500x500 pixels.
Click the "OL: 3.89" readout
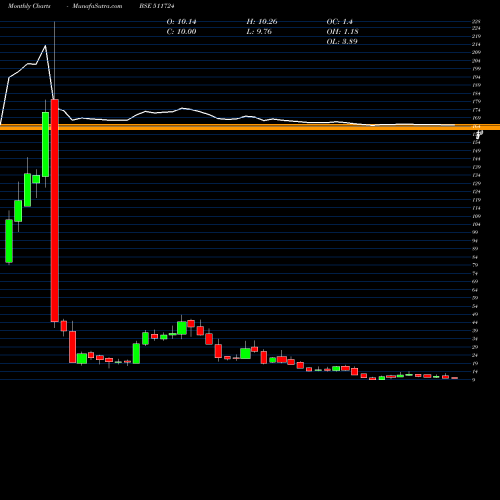(x=342, y=42)
